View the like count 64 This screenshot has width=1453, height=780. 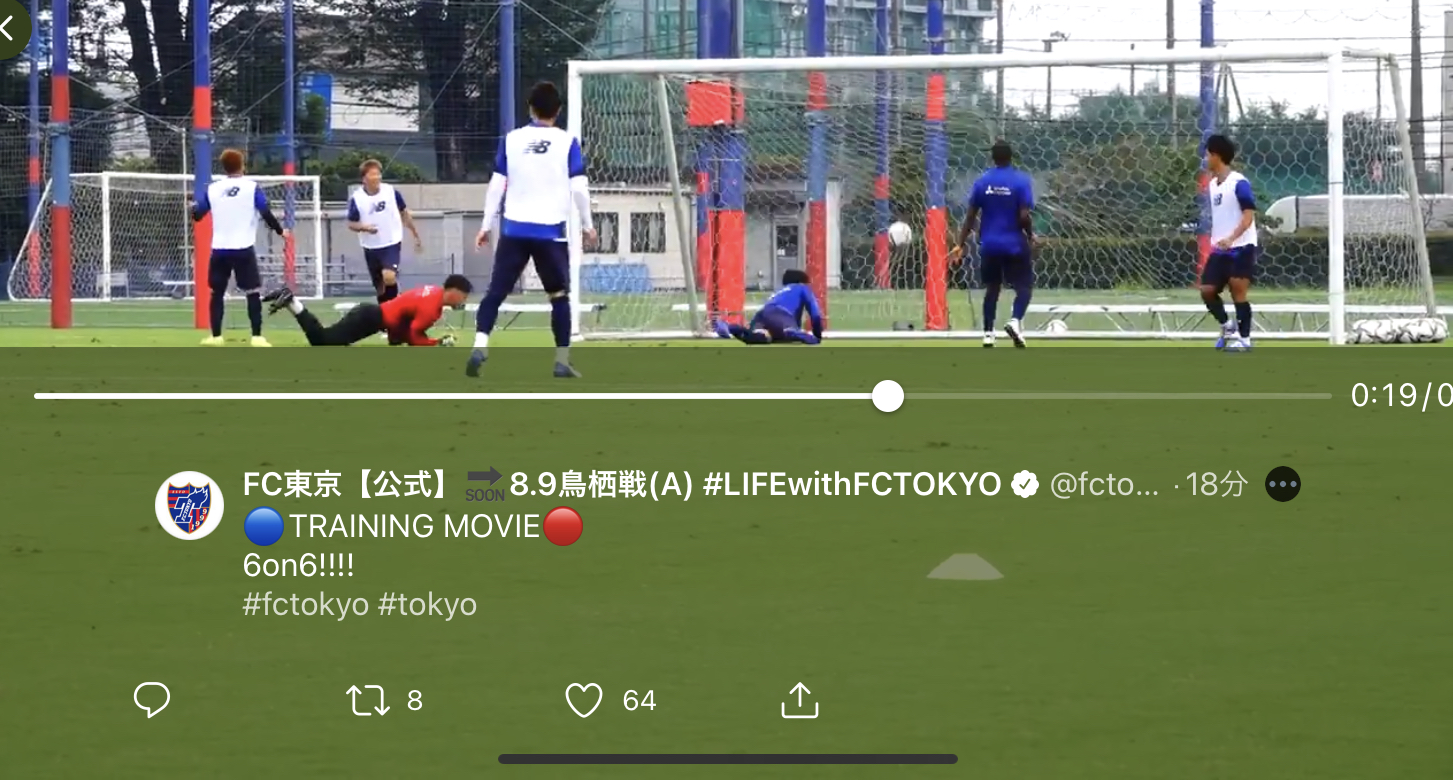pos(639,701)
